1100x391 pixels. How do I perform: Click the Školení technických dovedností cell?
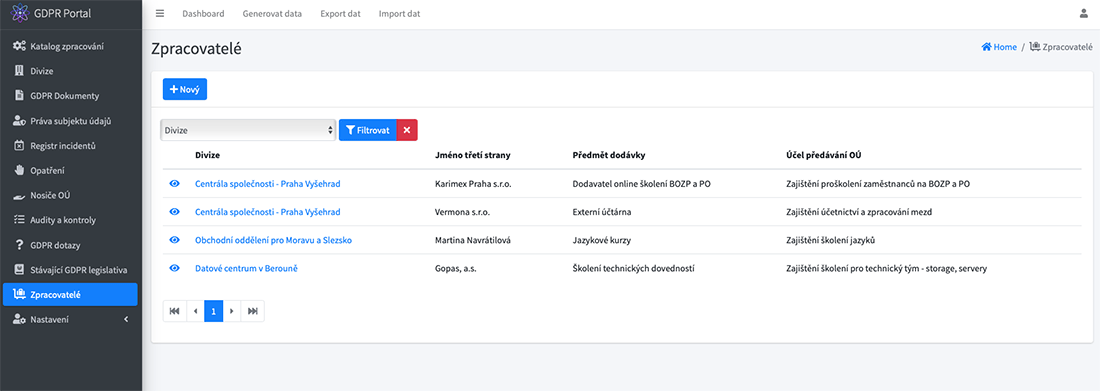pyautogui.click(x=633, y=268)
